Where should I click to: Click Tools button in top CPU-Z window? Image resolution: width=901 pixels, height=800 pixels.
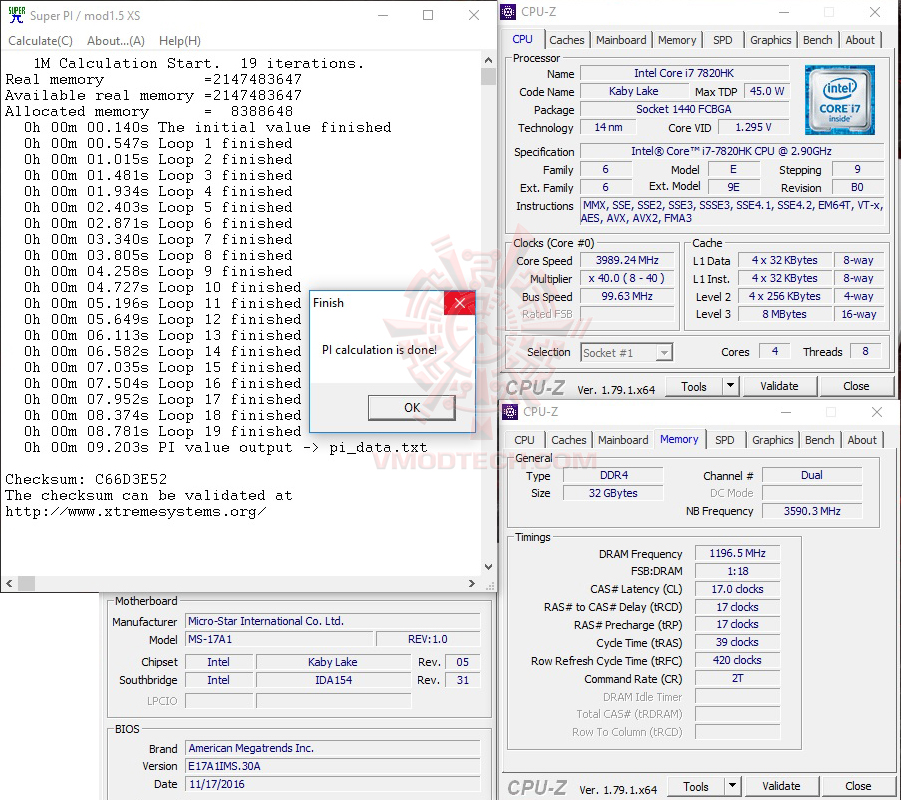coord(694,386)
